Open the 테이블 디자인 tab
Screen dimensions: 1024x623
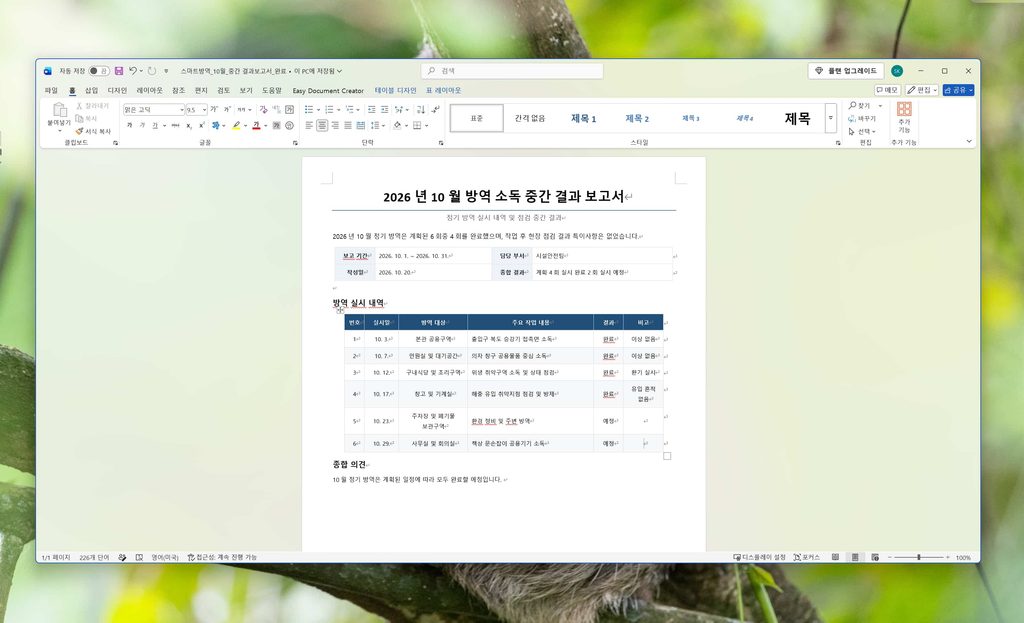395,90
